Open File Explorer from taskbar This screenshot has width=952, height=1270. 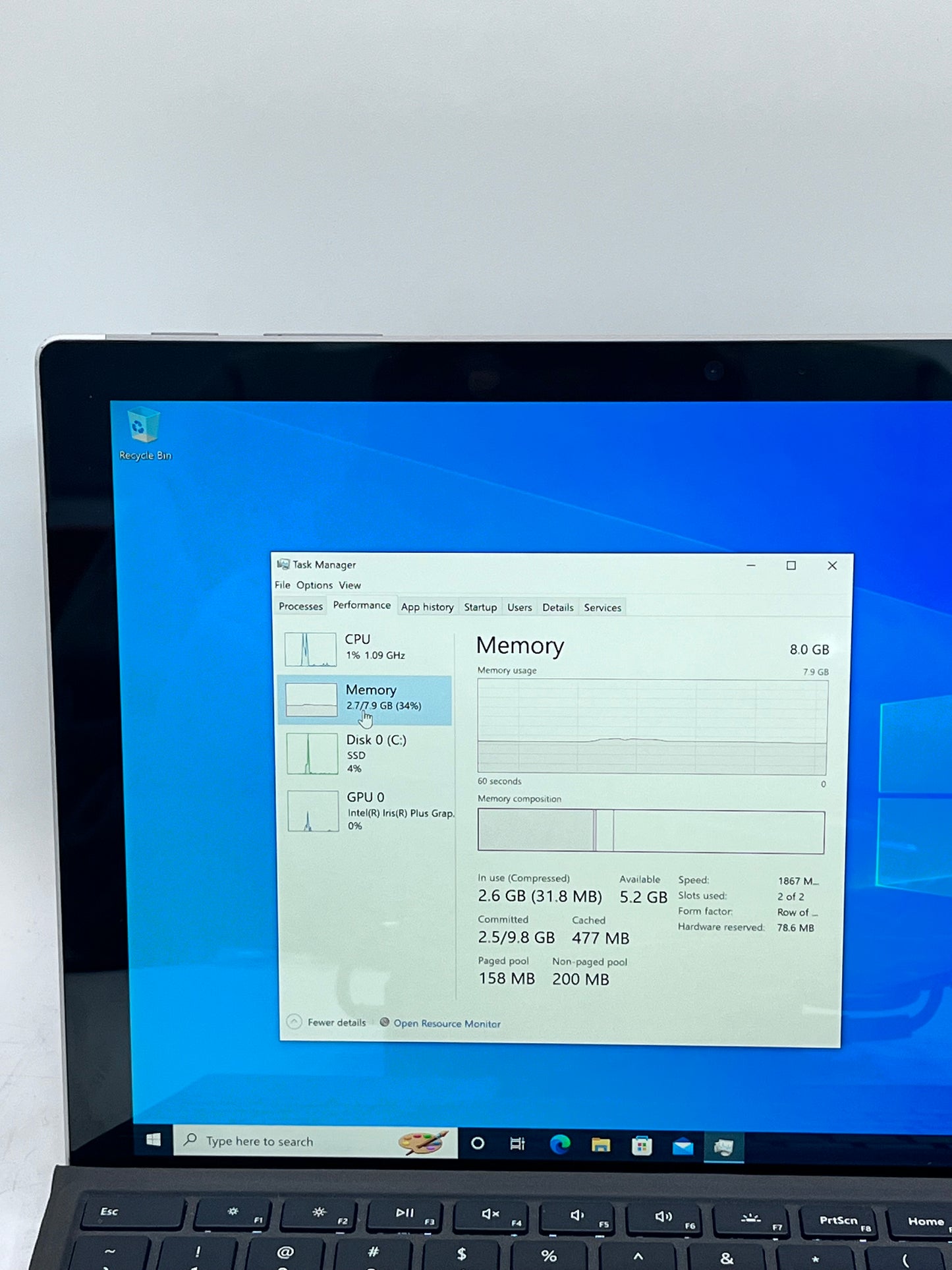[600, 1145]
